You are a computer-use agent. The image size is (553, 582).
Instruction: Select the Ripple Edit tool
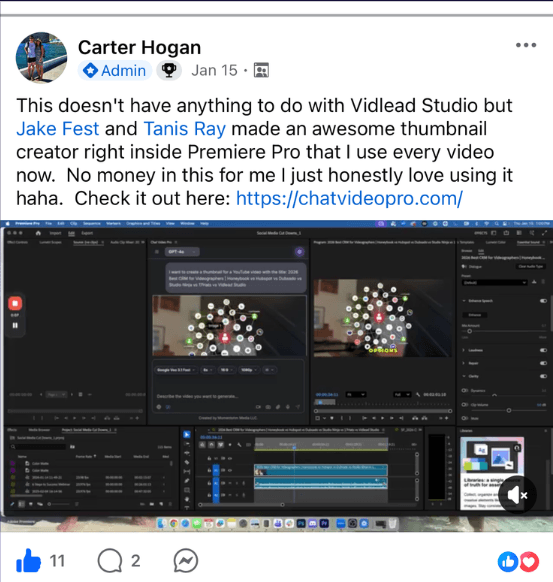pyautogui.click(x=187, y=453)
